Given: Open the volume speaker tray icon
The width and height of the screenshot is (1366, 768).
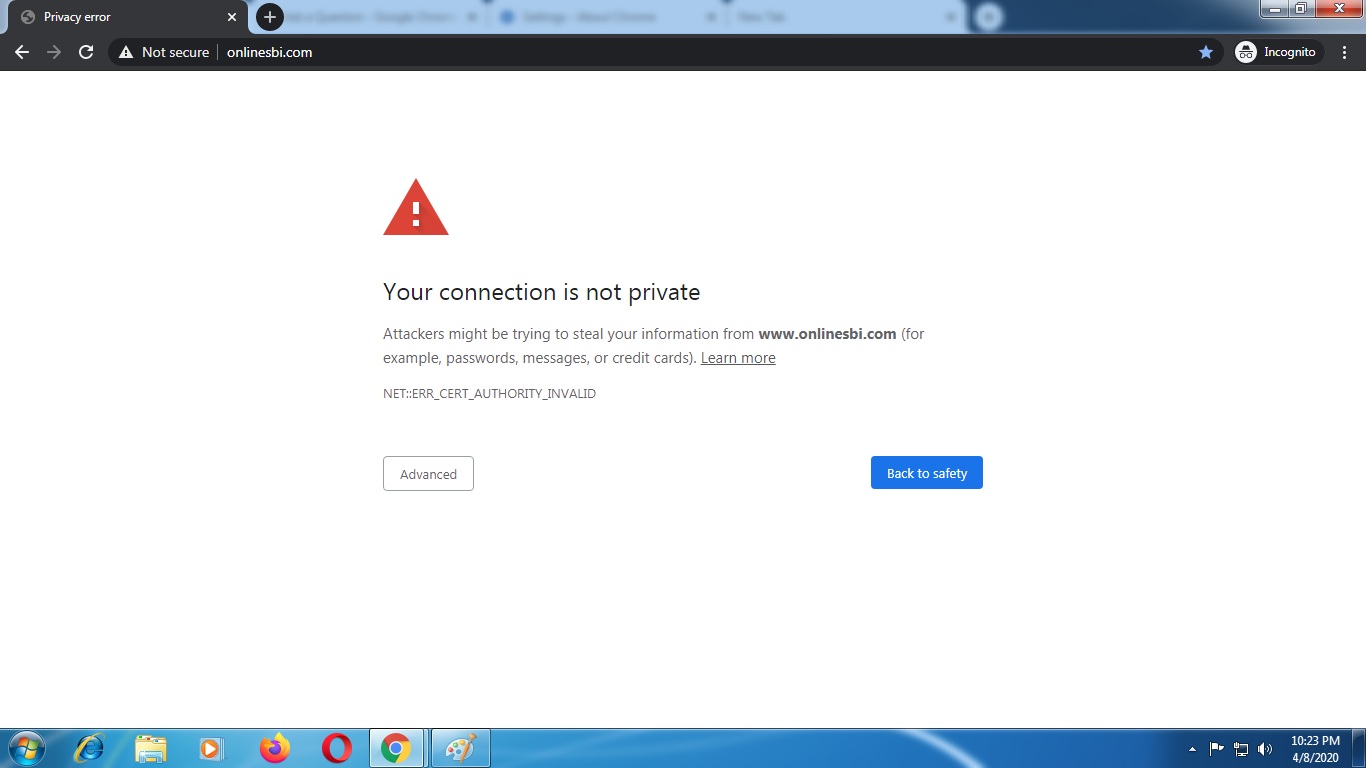Looking at the screenshot, I should (x=1265, y=749).
